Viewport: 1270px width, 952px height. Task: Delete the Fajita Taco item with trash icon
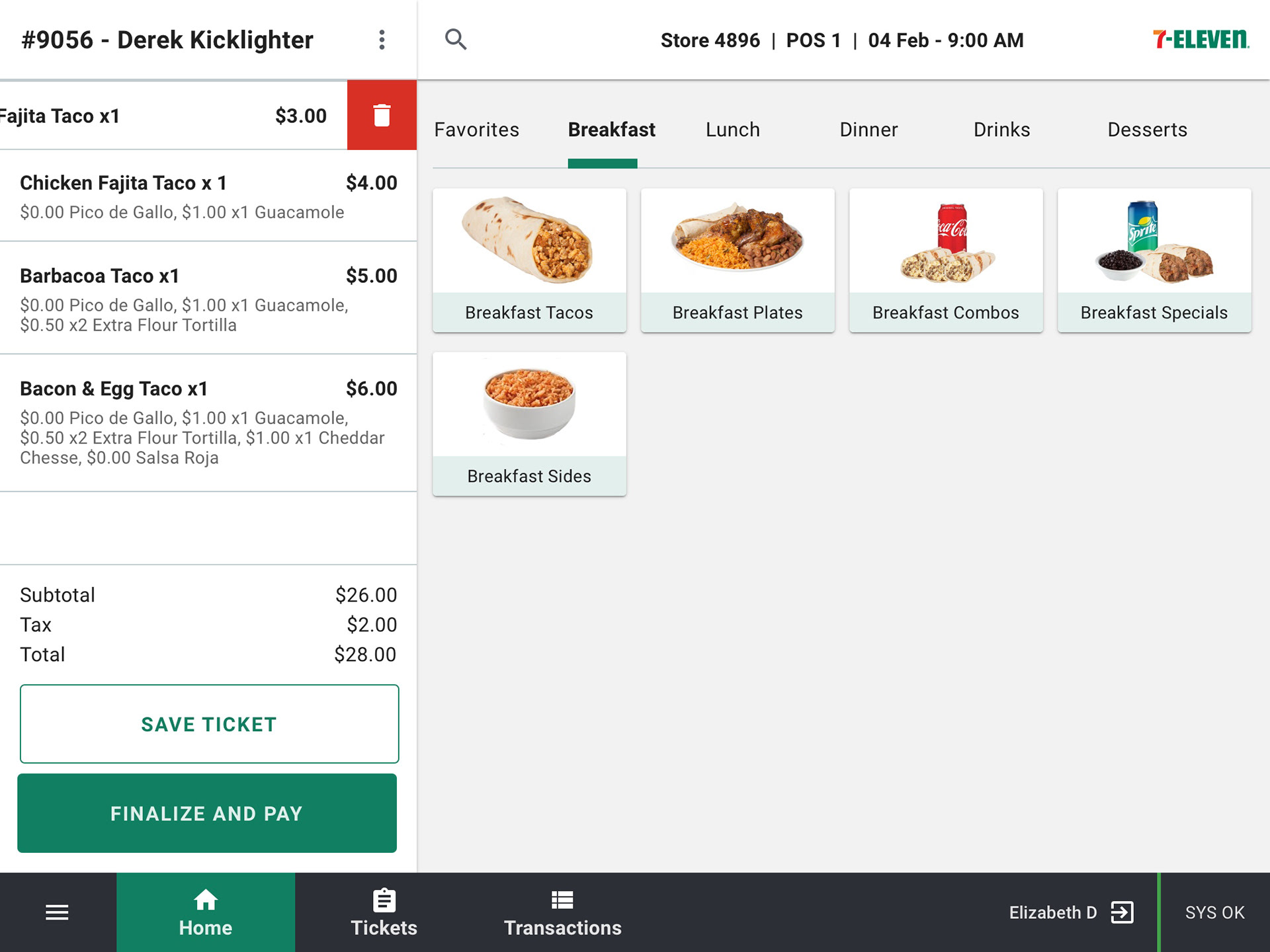382,115
